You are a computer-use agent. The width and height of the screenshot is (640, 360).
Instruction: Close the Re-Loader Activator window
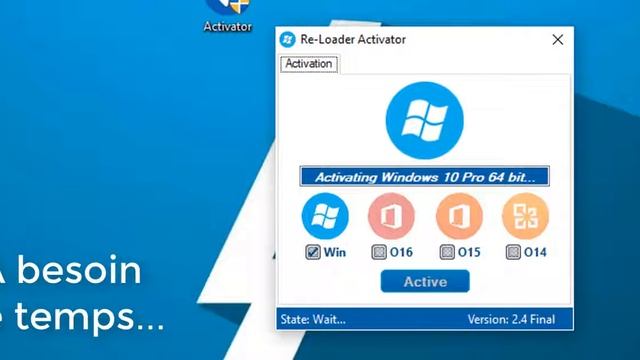pyautogui.click(x=558, y=40)
